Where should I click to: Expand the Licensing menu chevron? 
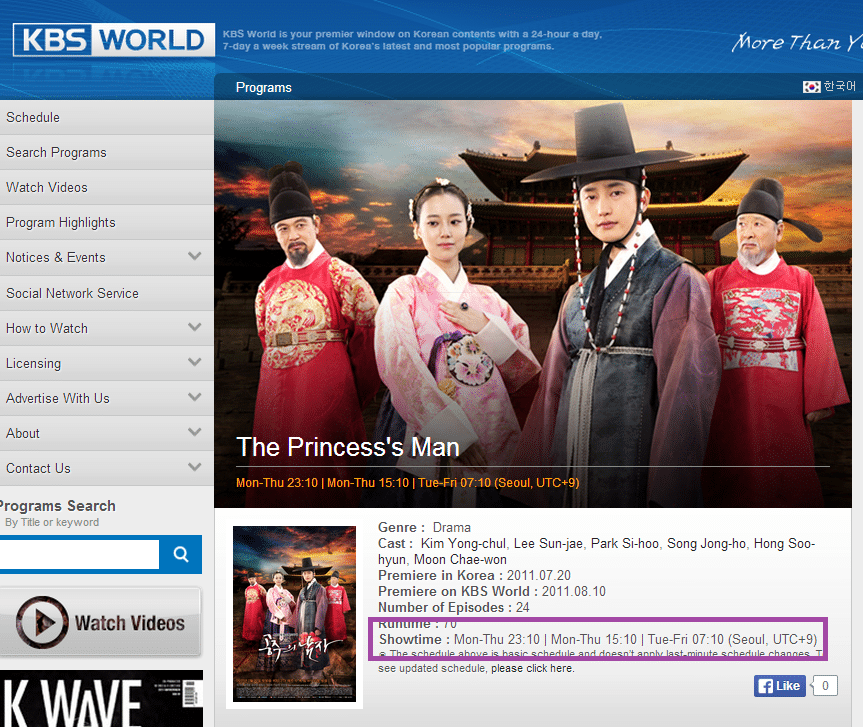click(194, 362)
